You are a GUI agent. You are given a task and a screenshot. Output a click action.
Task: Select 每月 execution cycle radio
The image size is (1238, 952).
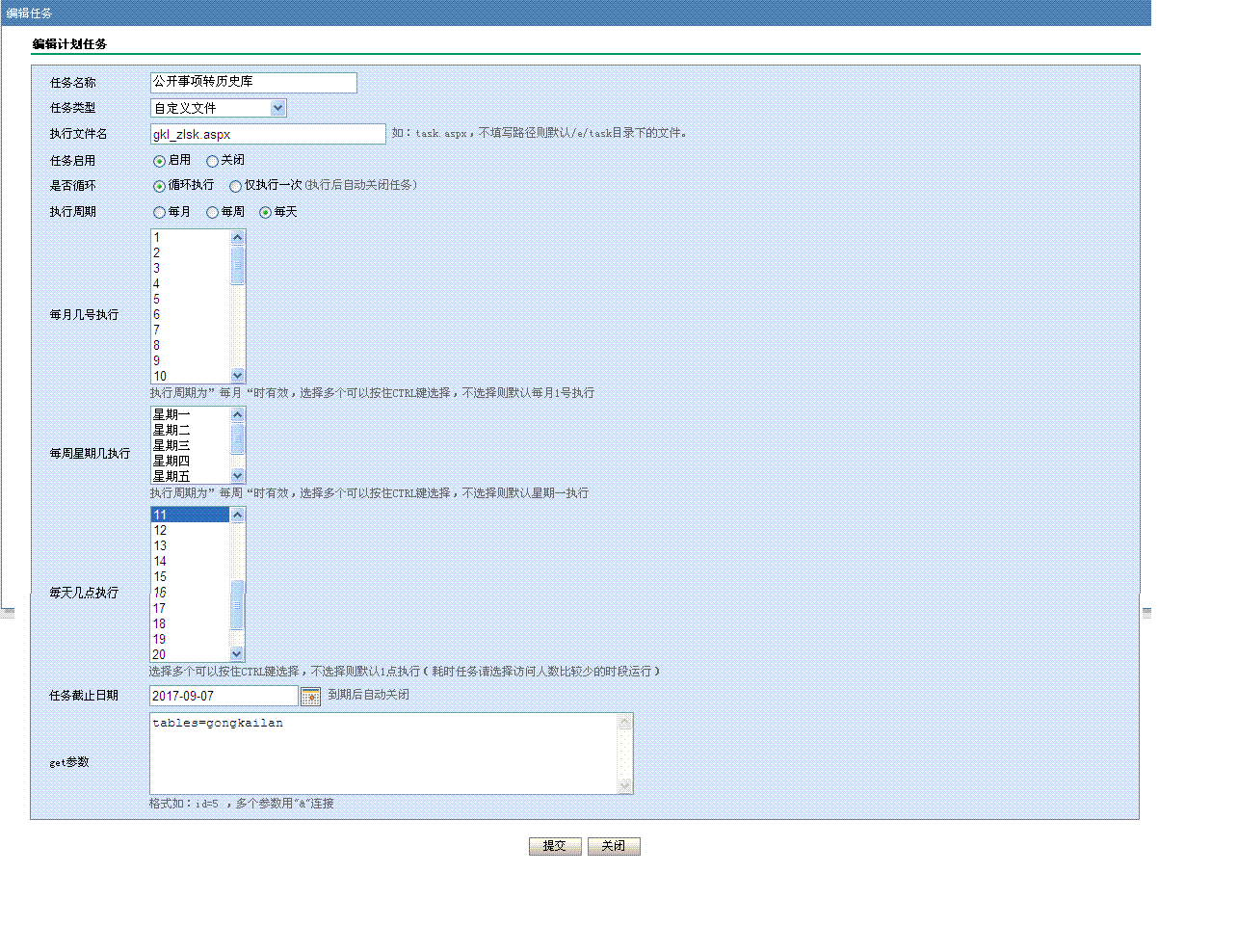[x=160, y=212]
